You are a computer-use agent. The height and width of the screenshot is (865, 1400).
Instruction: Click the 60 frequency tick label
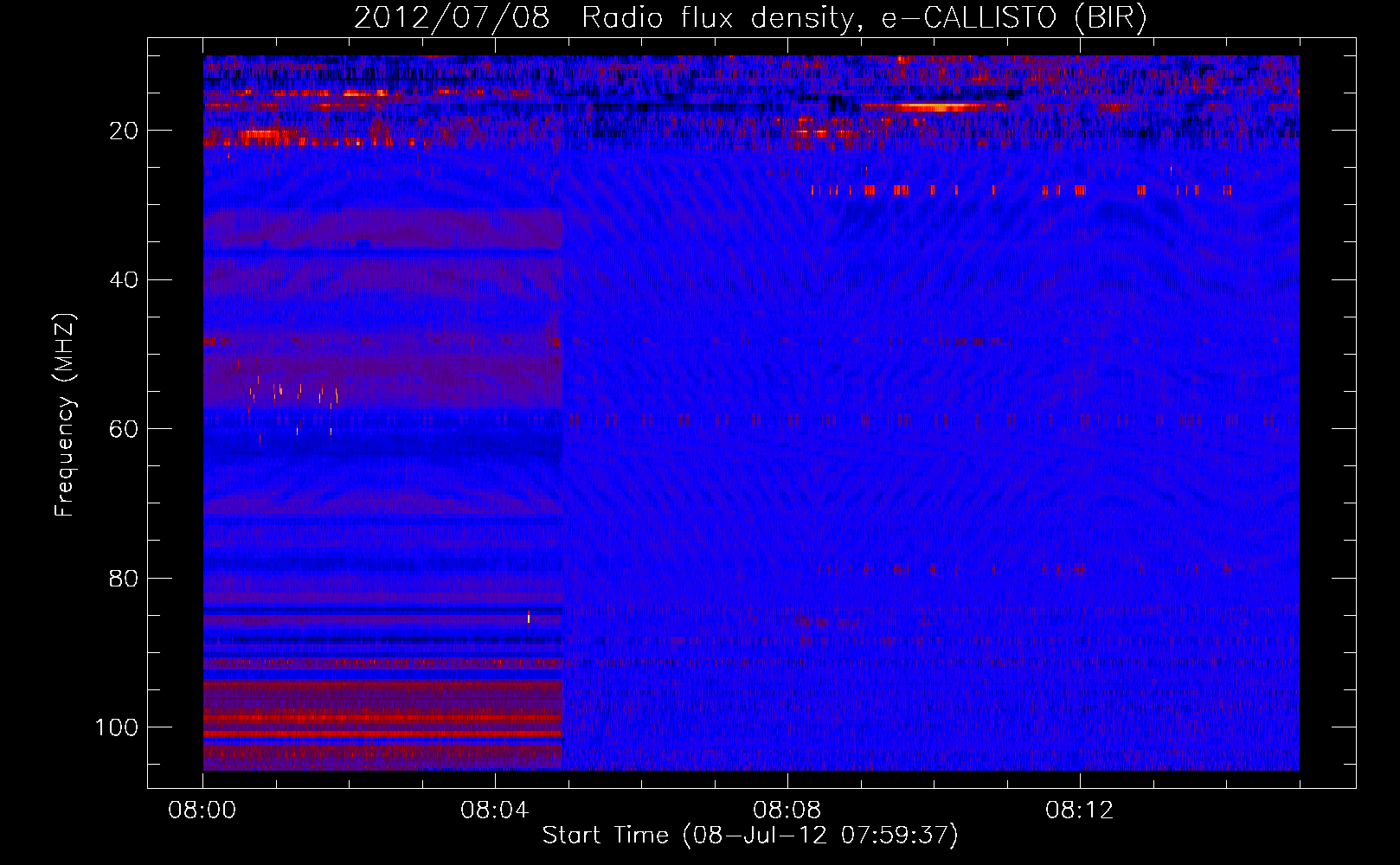[x=124, y=429]
